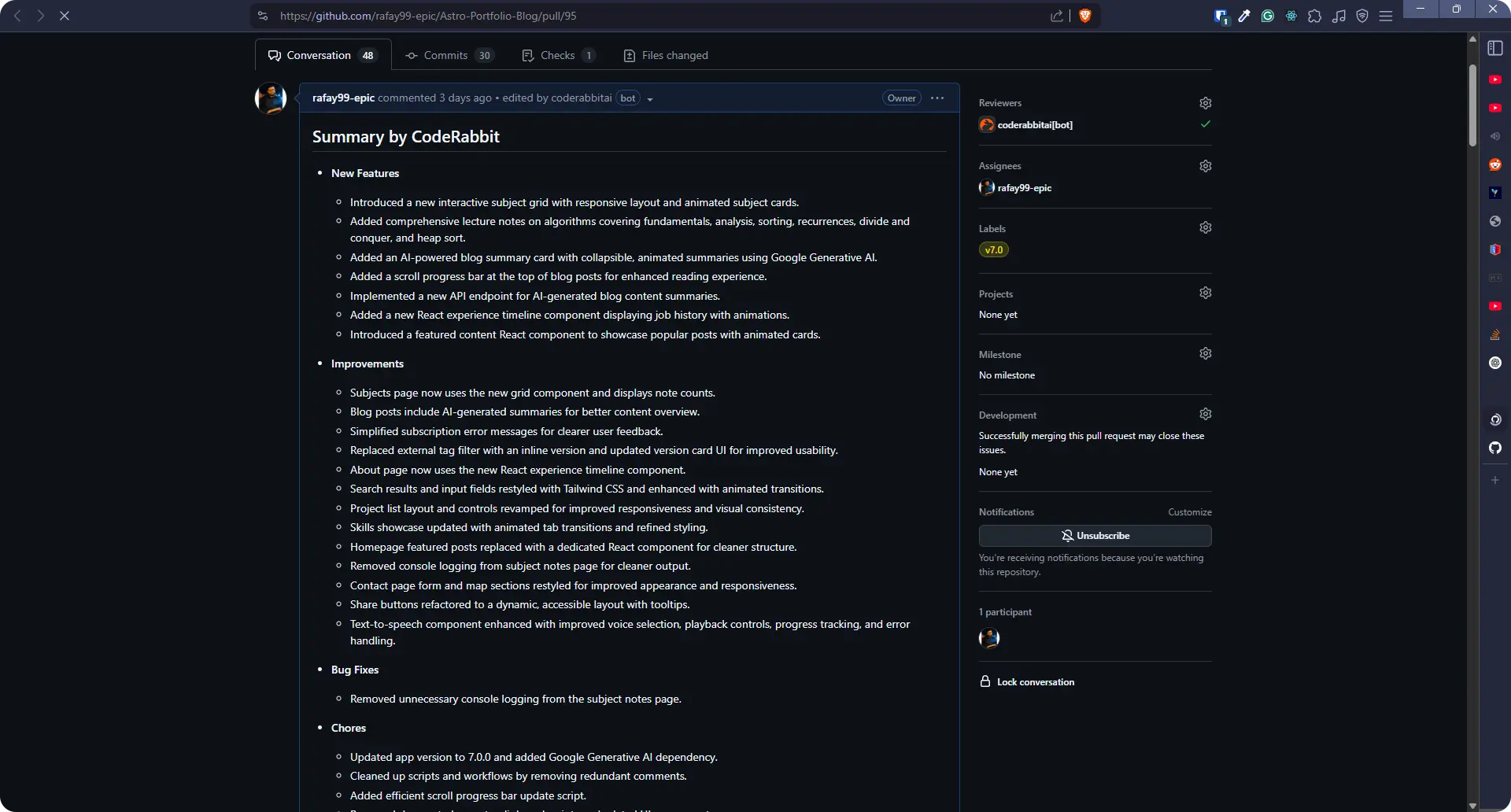Switch to the Conversation tab
Viewport: 1511px width, 812px height.
coord(323,55)
